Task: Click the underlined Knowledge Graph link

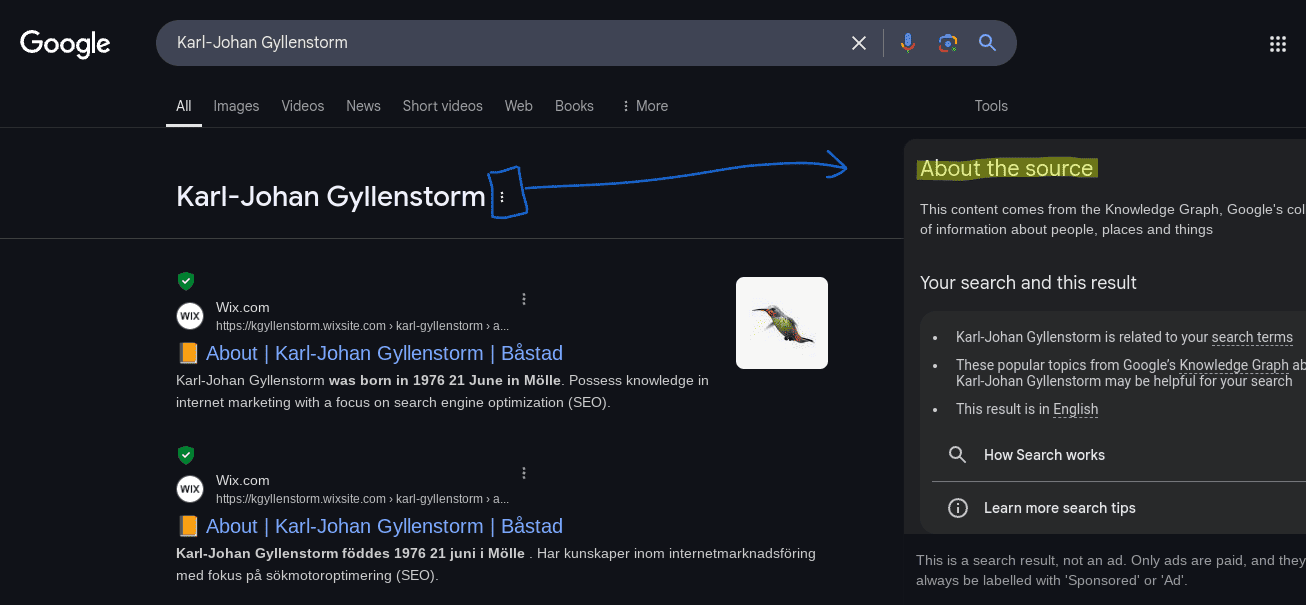Action: coord(1234,365)
